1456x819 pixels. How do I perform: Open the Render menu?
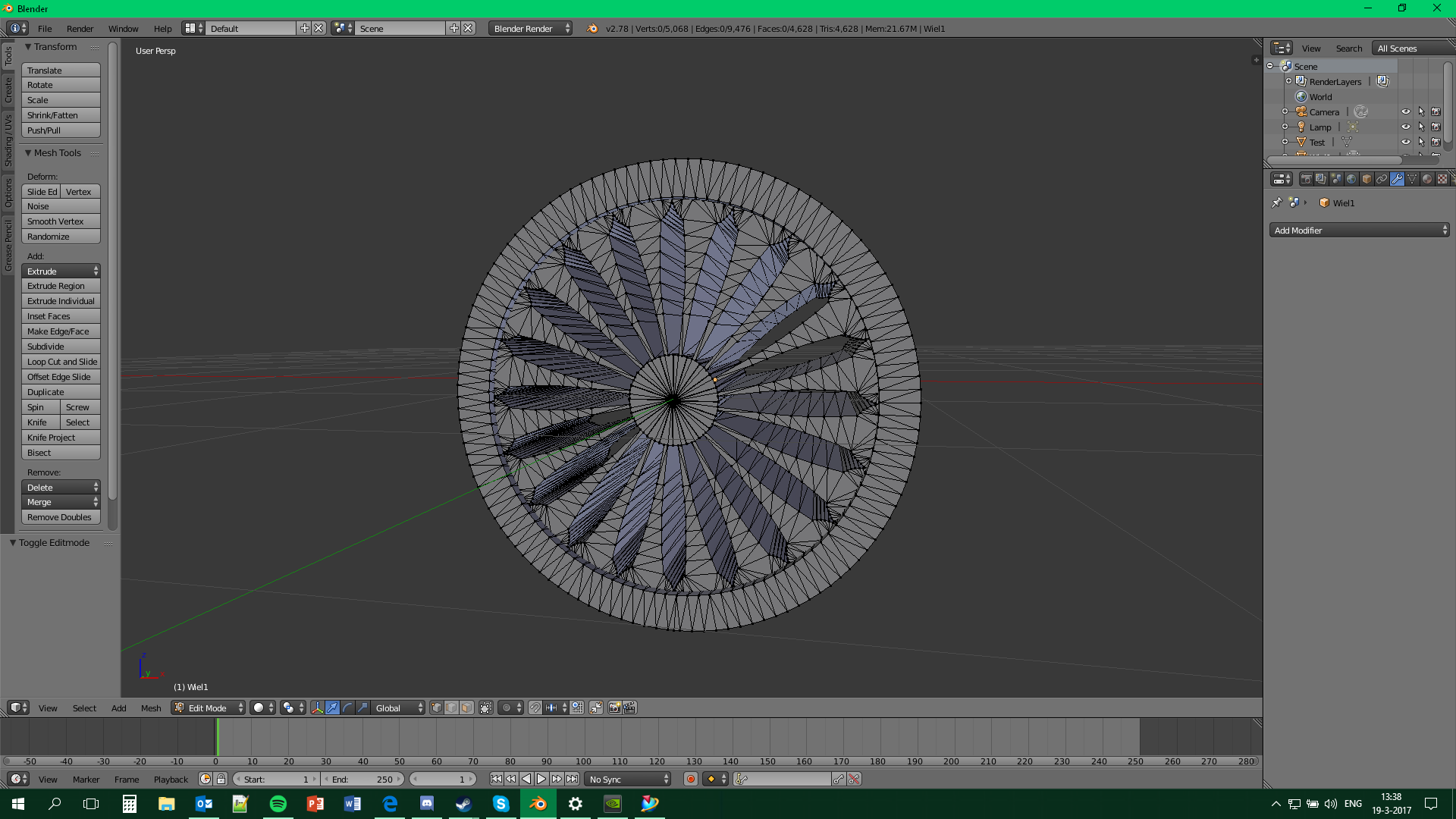point(80,28)
